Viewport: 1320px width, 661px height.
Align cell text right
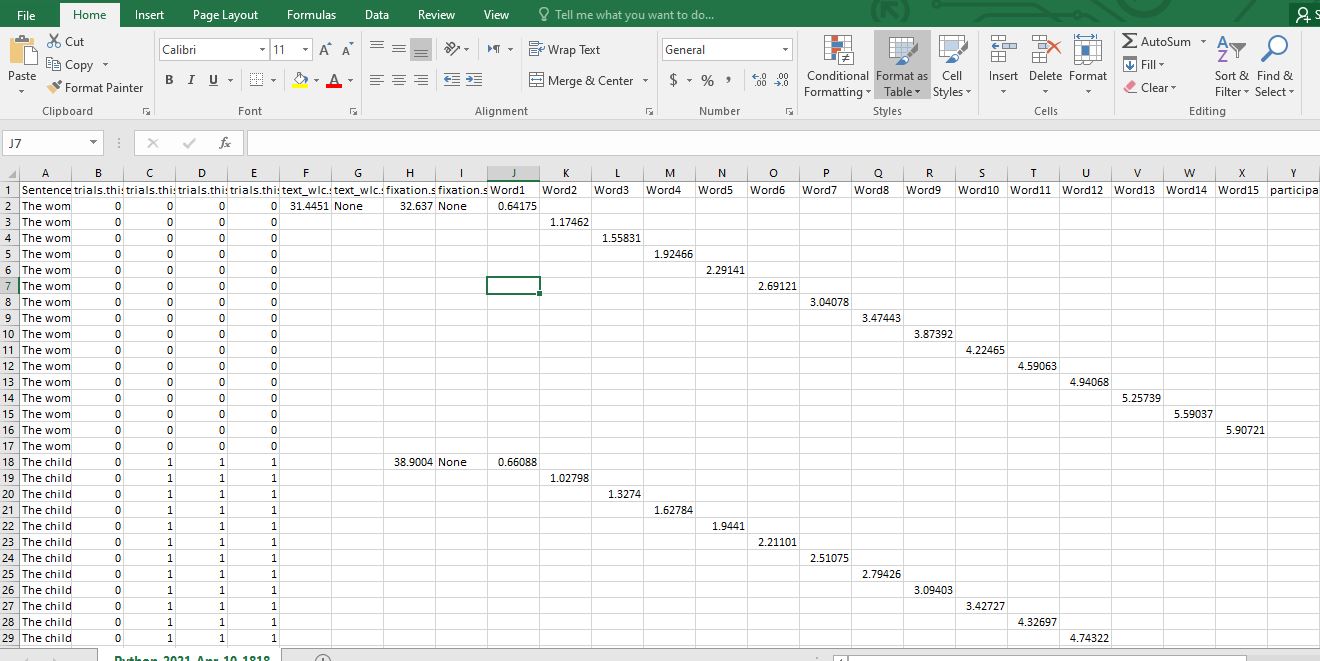click(421, 81)
